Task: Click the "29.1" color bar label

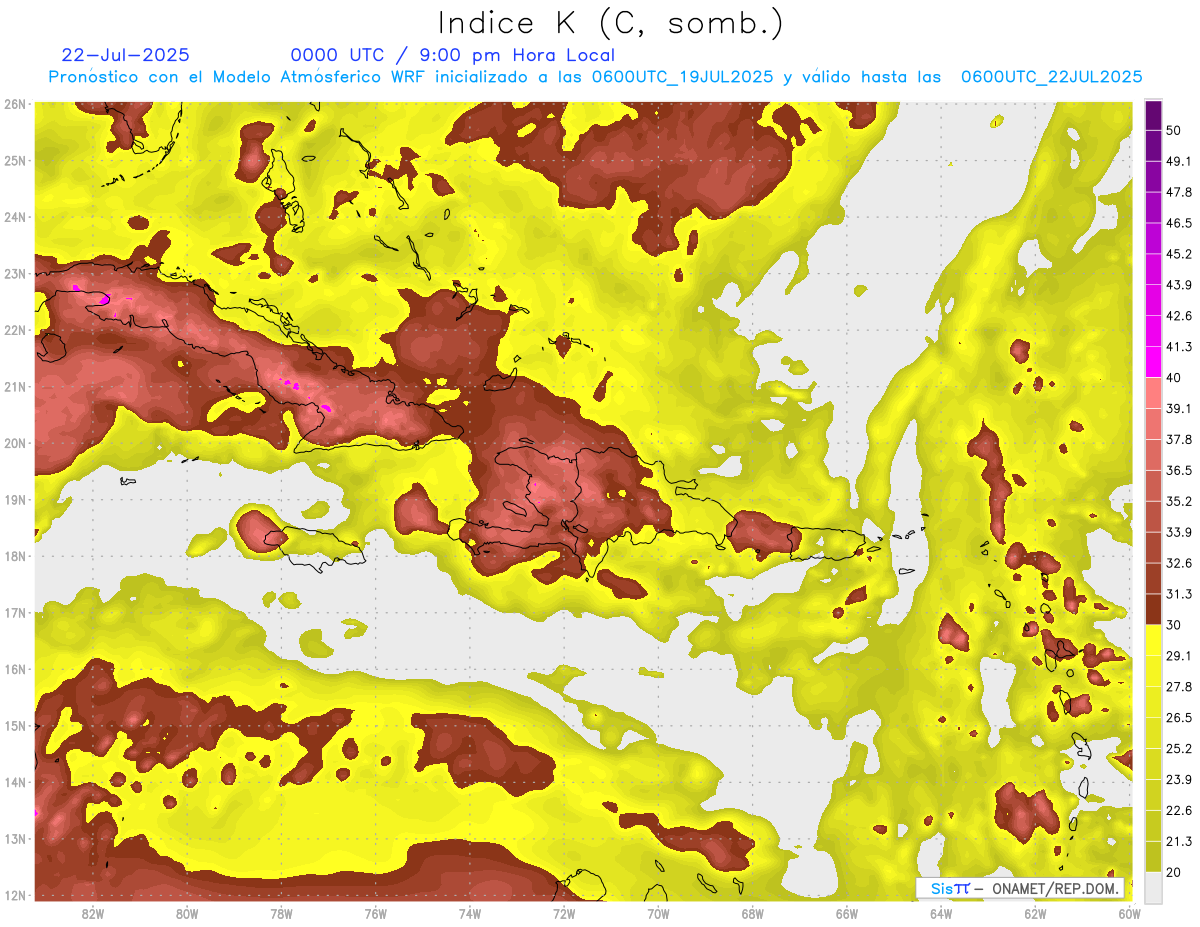Action: 1178,655
